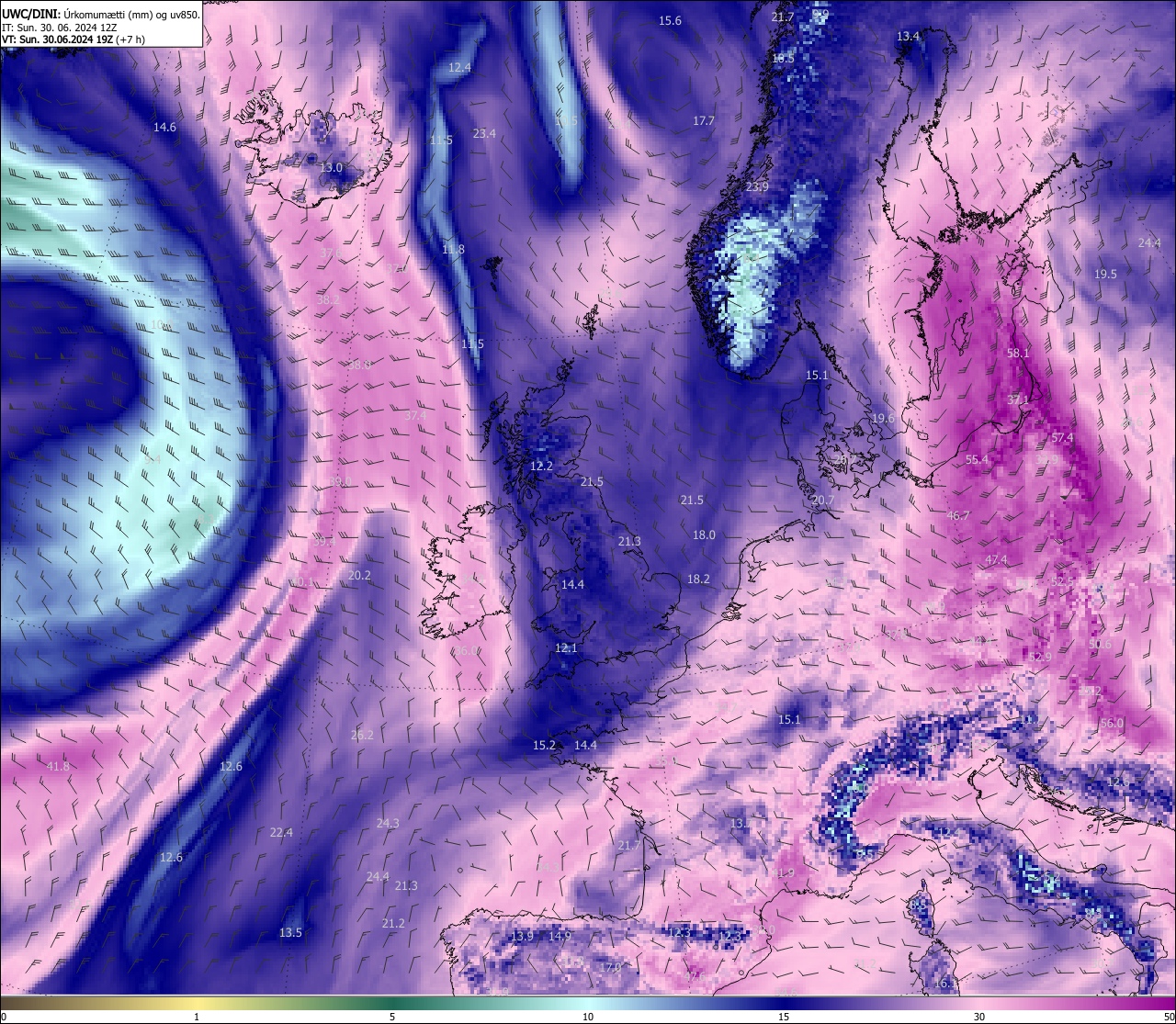Viewport: 1176px width, 1024px height.
Task: Click the 'VT: Sun. 30.06.2024 19Z (+7 h)' line
Action: tap(73, 40)
